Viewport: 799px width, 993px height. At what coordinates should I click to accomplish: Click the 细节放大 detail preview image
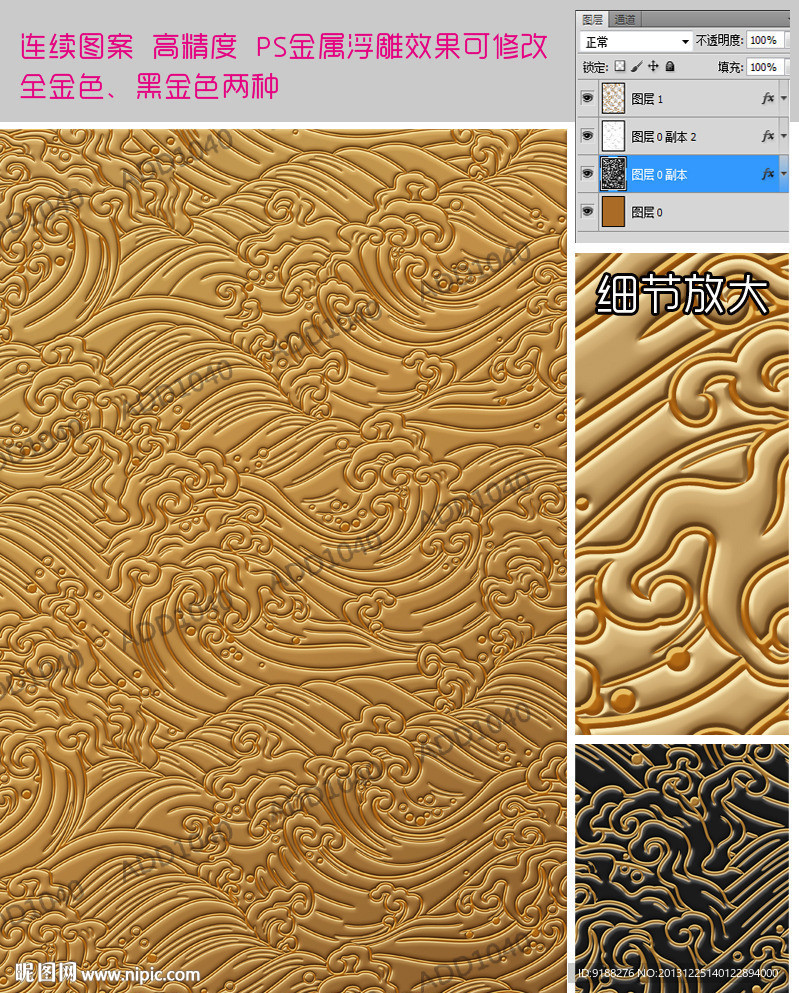[x=682, y=493]
